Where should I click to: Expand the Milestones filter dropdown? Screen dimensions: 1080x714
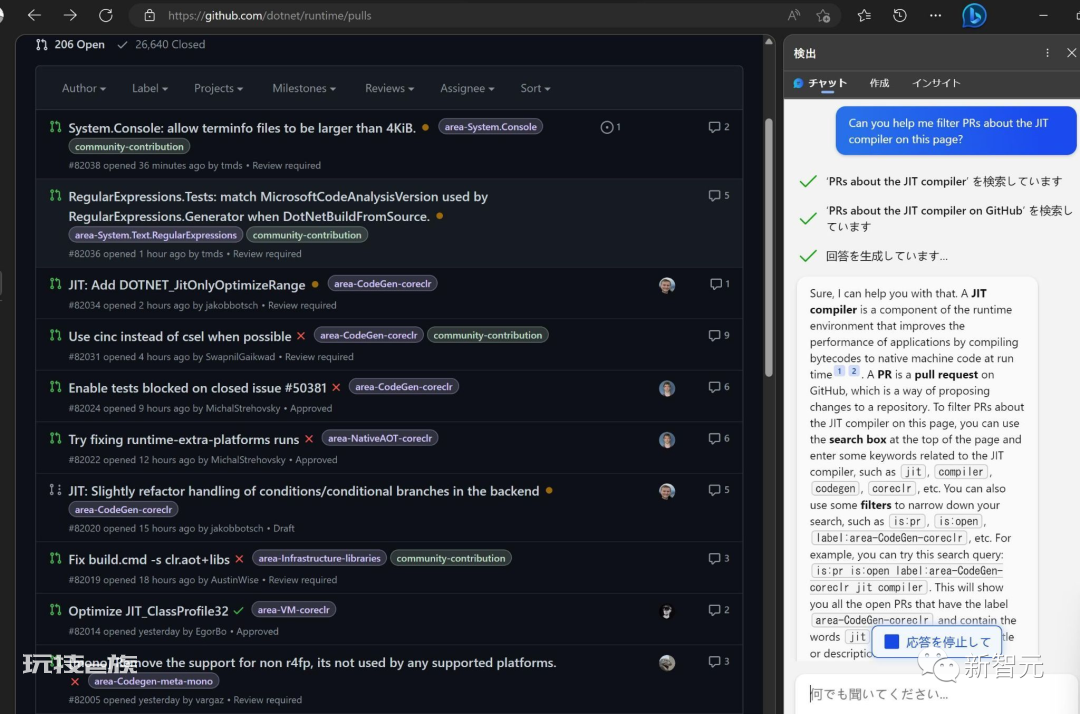pos(304,88)
